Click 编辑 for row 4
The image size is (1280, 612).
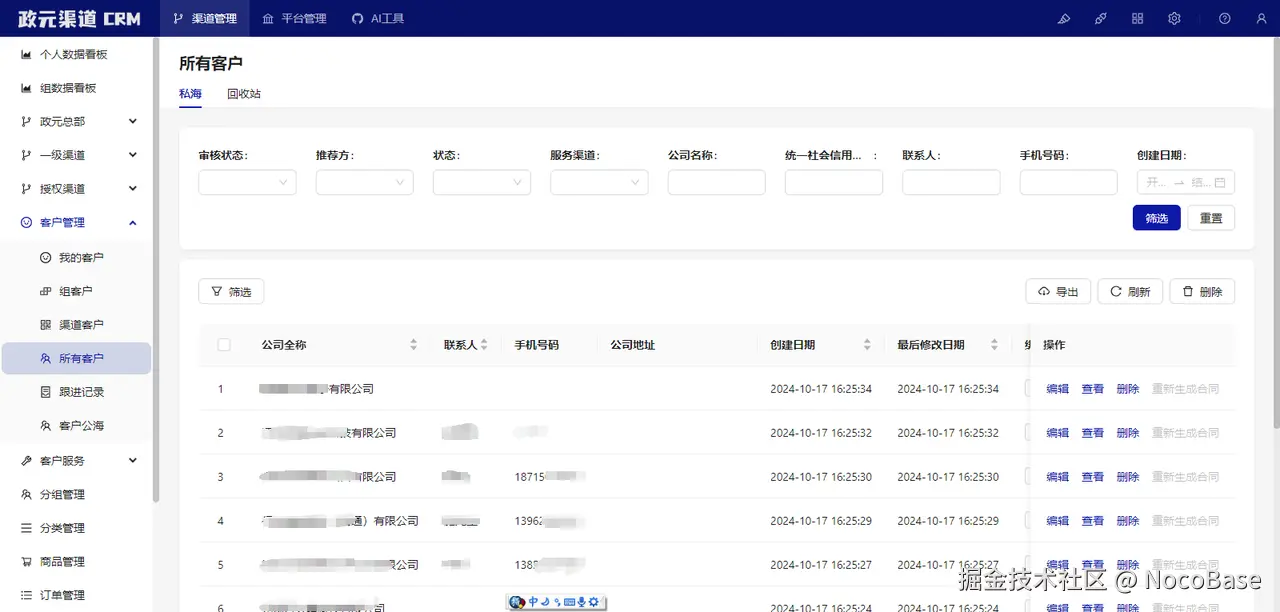[x=1058, y=521]
